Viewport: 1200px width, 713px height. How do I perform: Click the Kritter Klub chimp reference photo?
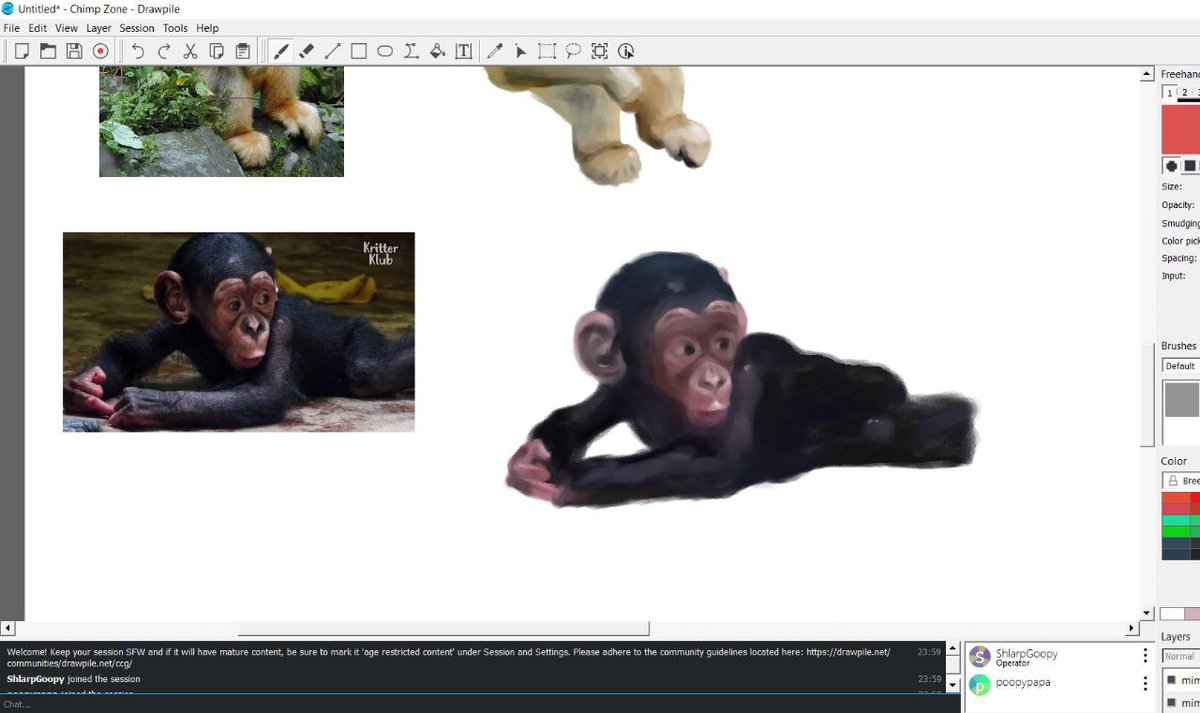[238, 332]
